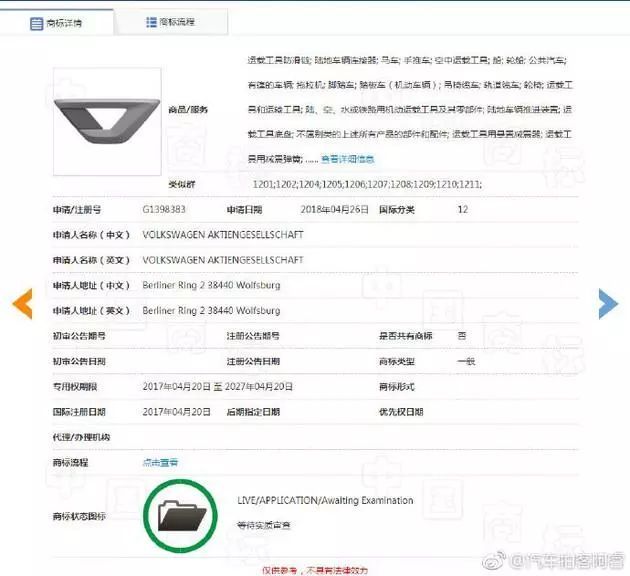Click the 类似群 label

point(182,184)
